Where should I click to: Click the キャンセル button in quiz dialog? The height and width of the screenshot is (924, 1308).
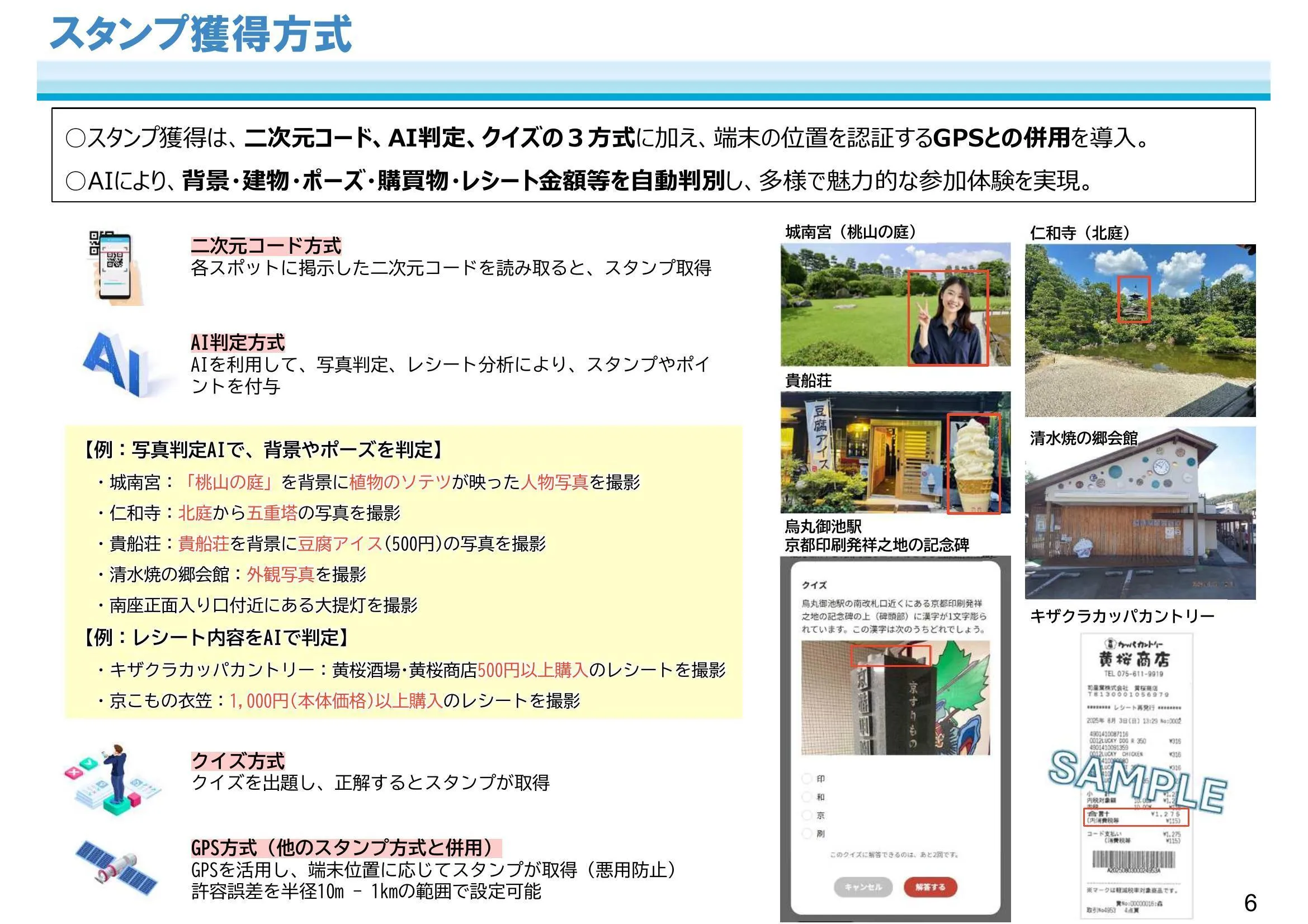pyautogui.click(x=862, y=887)
